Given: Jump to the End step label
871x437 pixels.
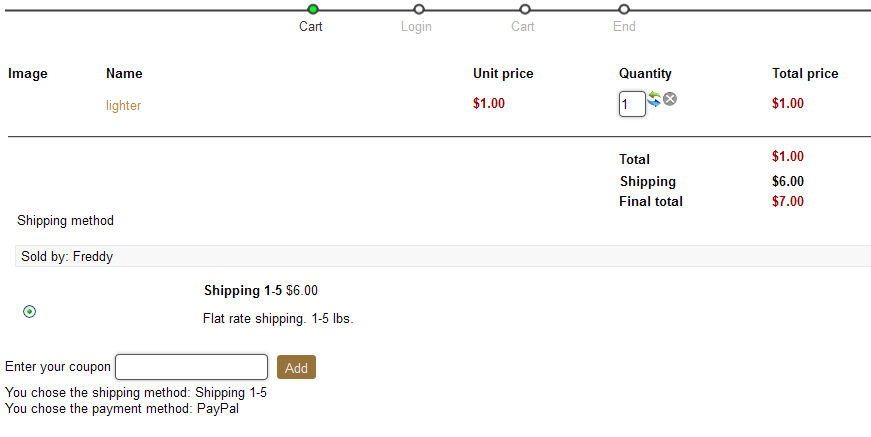Looking at the screenshot, I should coord(624,26).
